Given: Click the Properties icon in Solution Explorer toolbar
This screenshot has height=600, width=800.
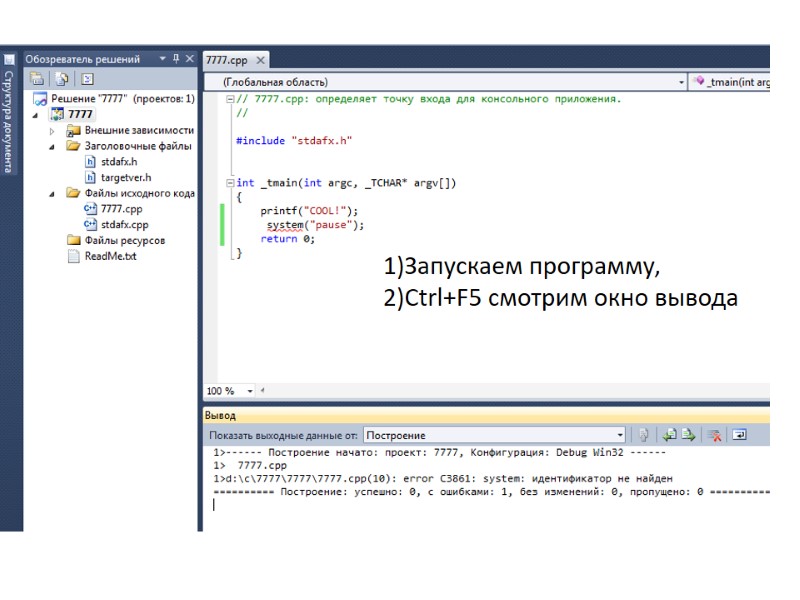Looking at the screenshot, I should [x=37, y=79].
